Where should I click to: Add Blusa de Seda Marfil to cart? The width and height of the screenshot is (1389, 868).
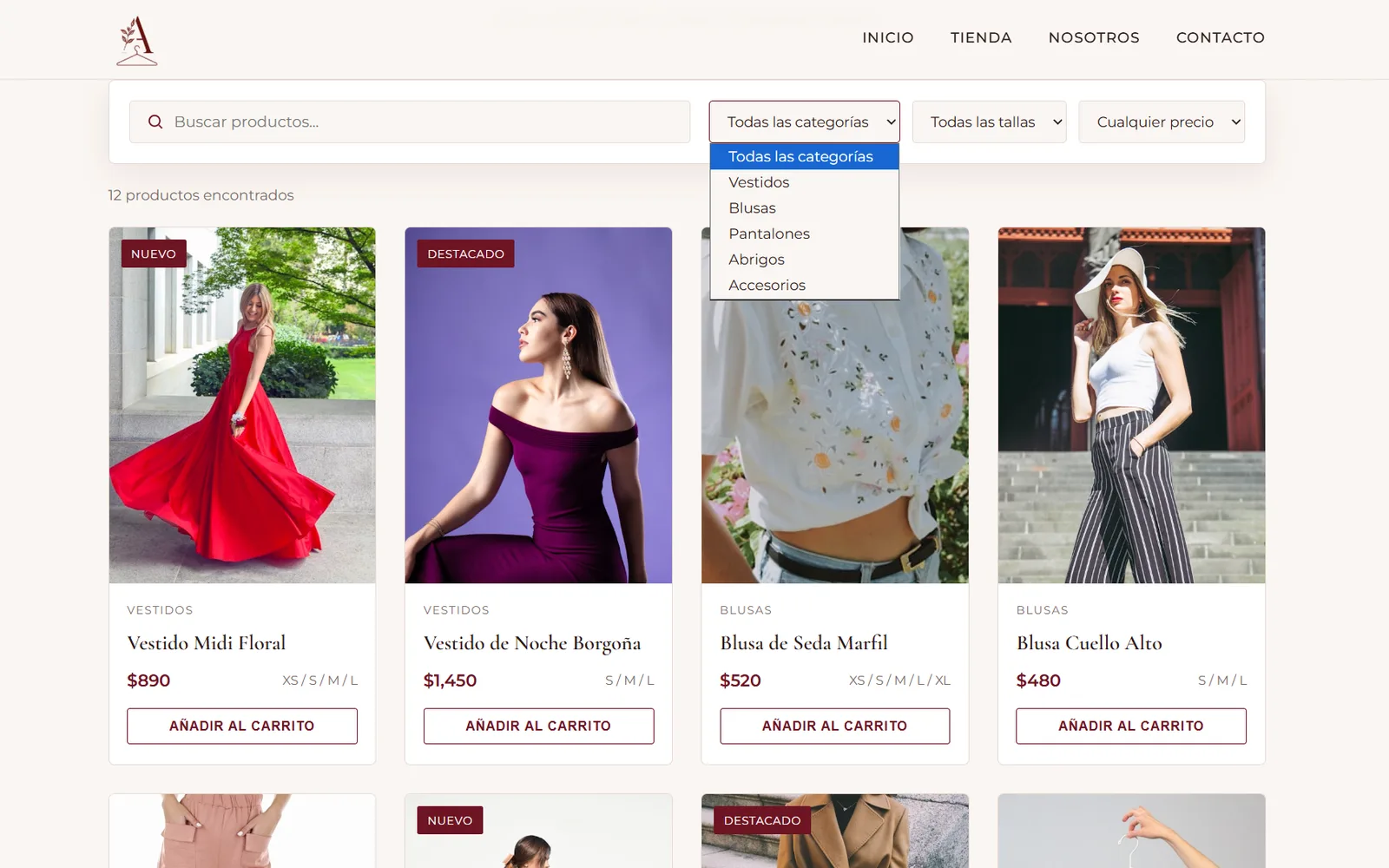tap(834, 726)
